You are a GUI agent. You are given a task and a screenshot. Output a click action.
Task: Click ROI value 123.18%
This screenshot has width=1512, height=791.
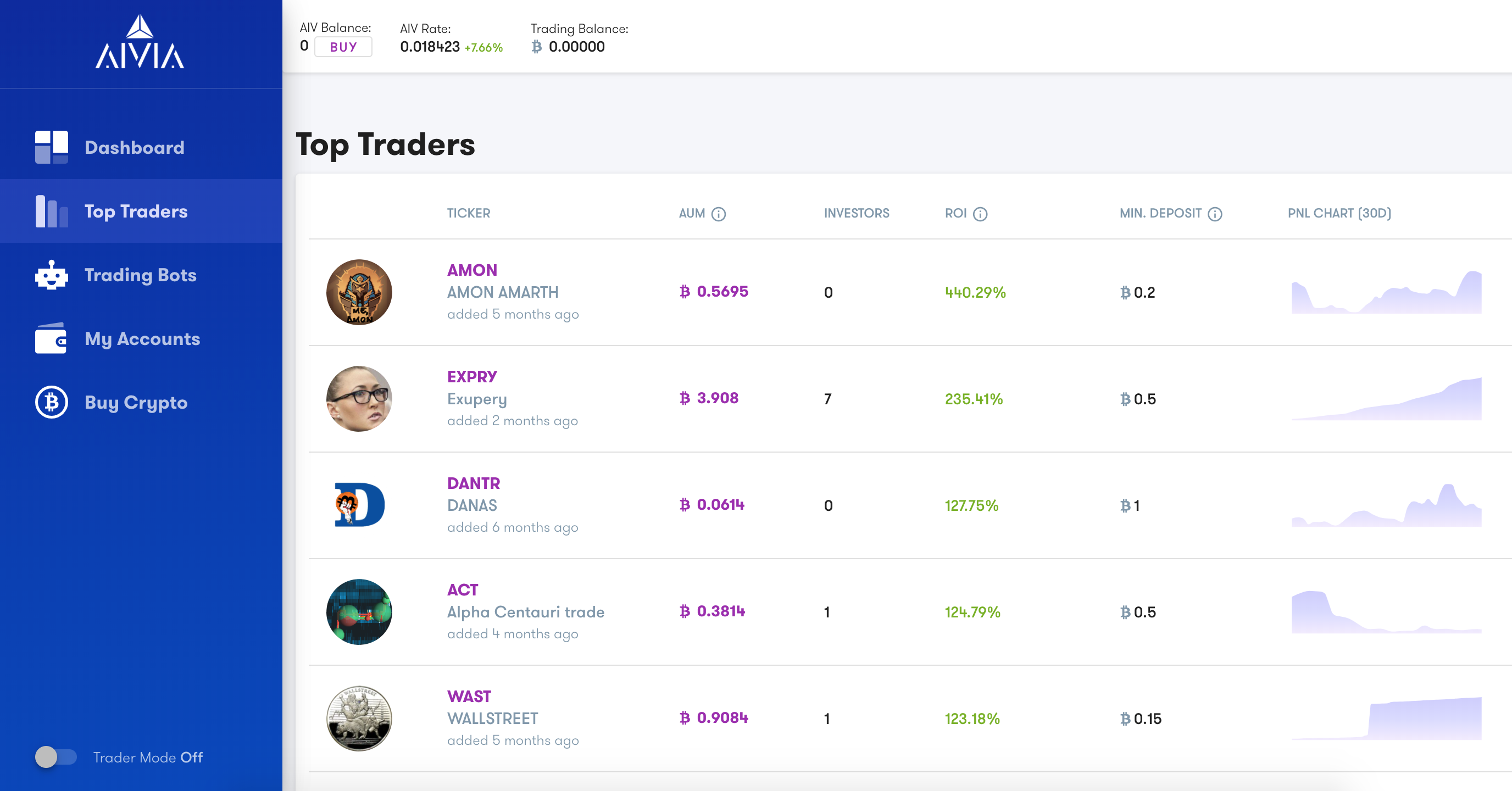pos(972,719)
